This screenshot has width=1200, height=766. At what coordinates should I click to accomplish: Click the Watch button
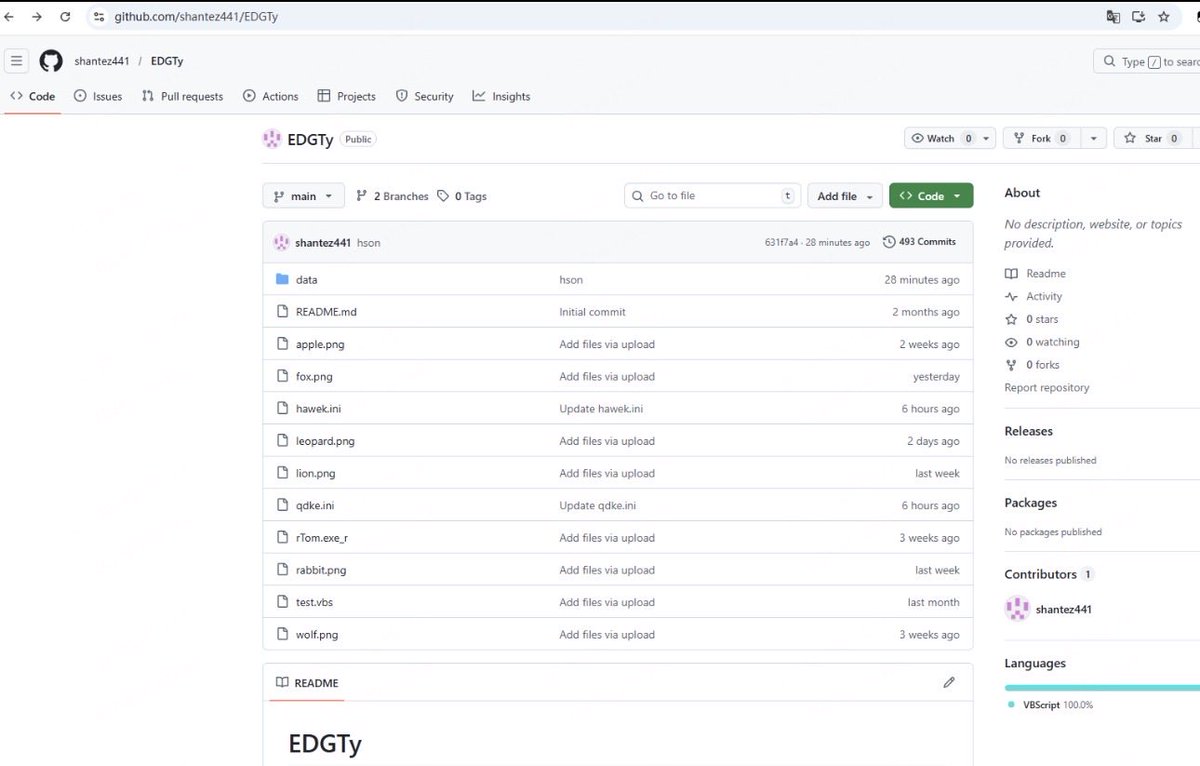tap(941, 139)
